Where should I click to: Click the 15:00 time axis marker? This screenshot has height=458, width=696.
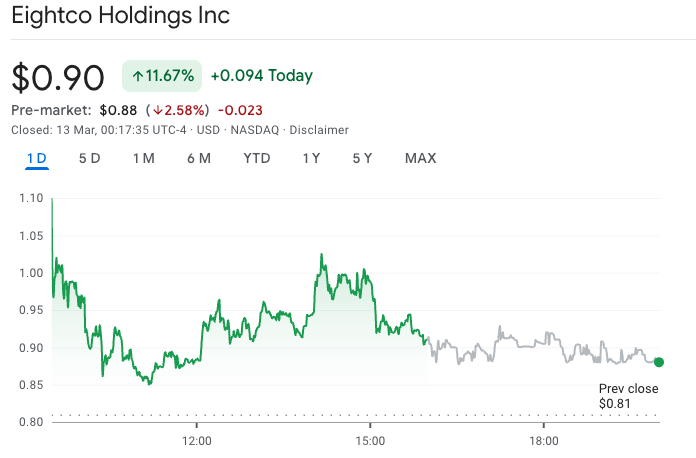370,440
